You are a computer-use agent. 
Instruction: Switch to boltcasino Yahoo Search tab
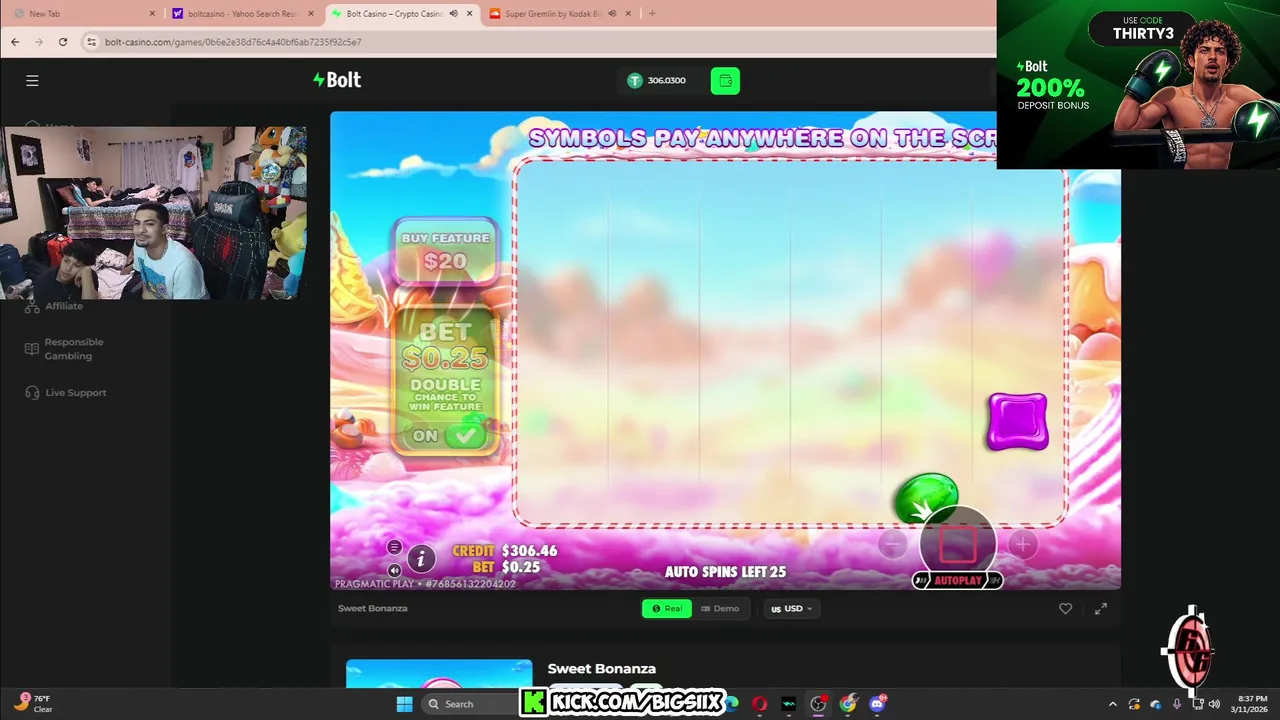[x=242, y=14]
